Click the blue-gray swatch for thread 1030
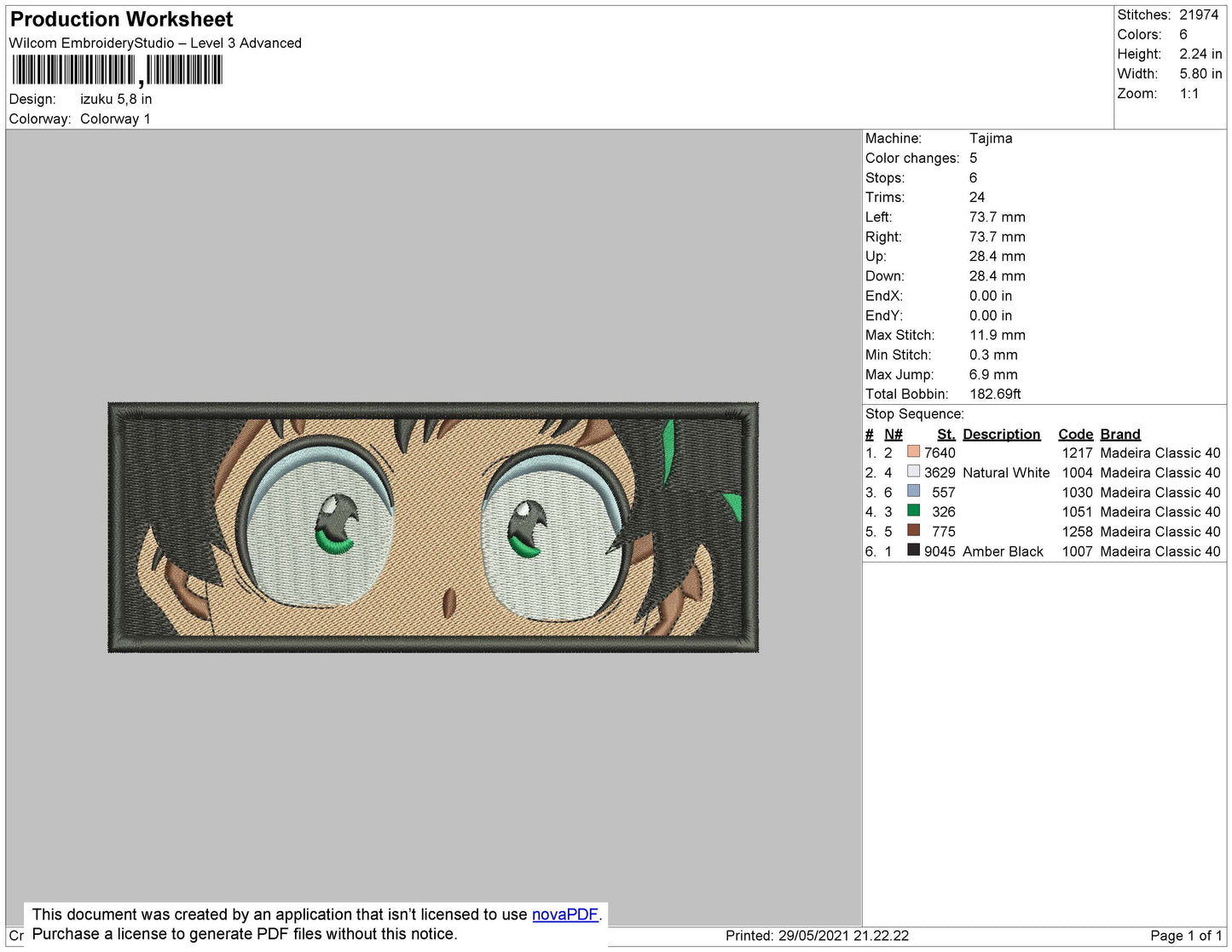Image resolution: width=1232 pixels, height=952 pixels. coord(913,491)
